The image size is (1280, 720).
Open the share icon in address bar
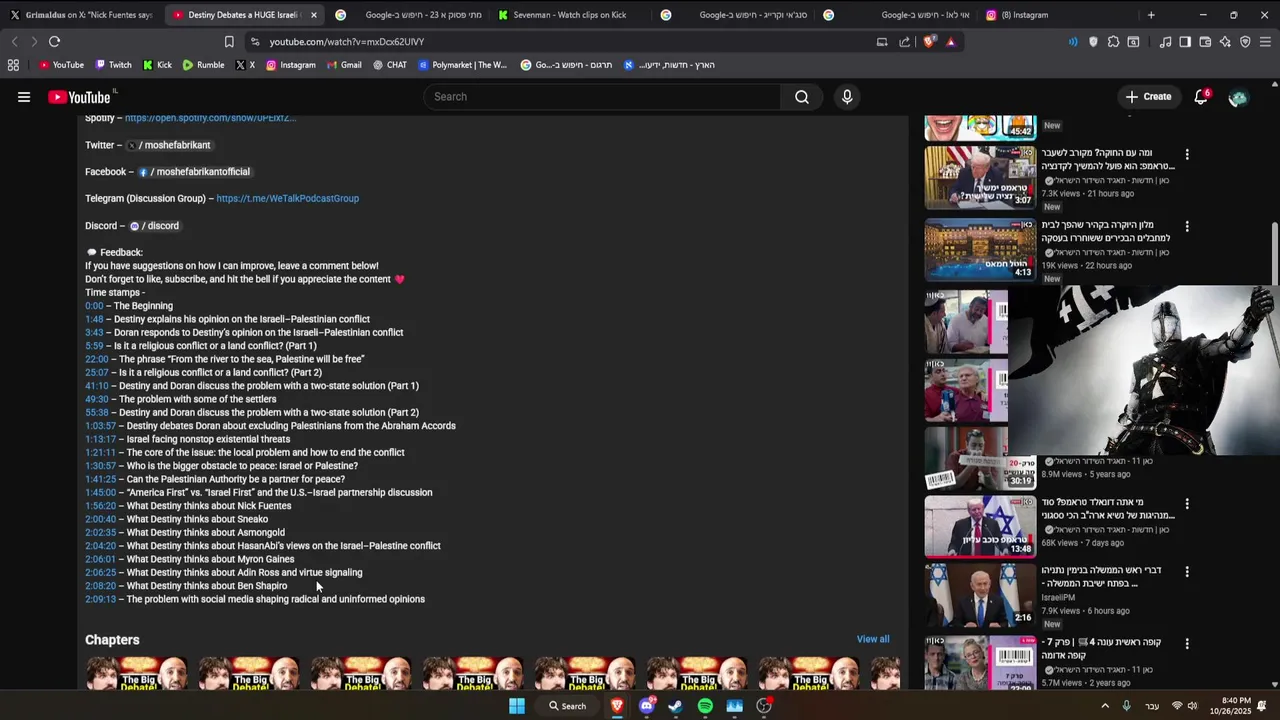(x=904, y=42)
